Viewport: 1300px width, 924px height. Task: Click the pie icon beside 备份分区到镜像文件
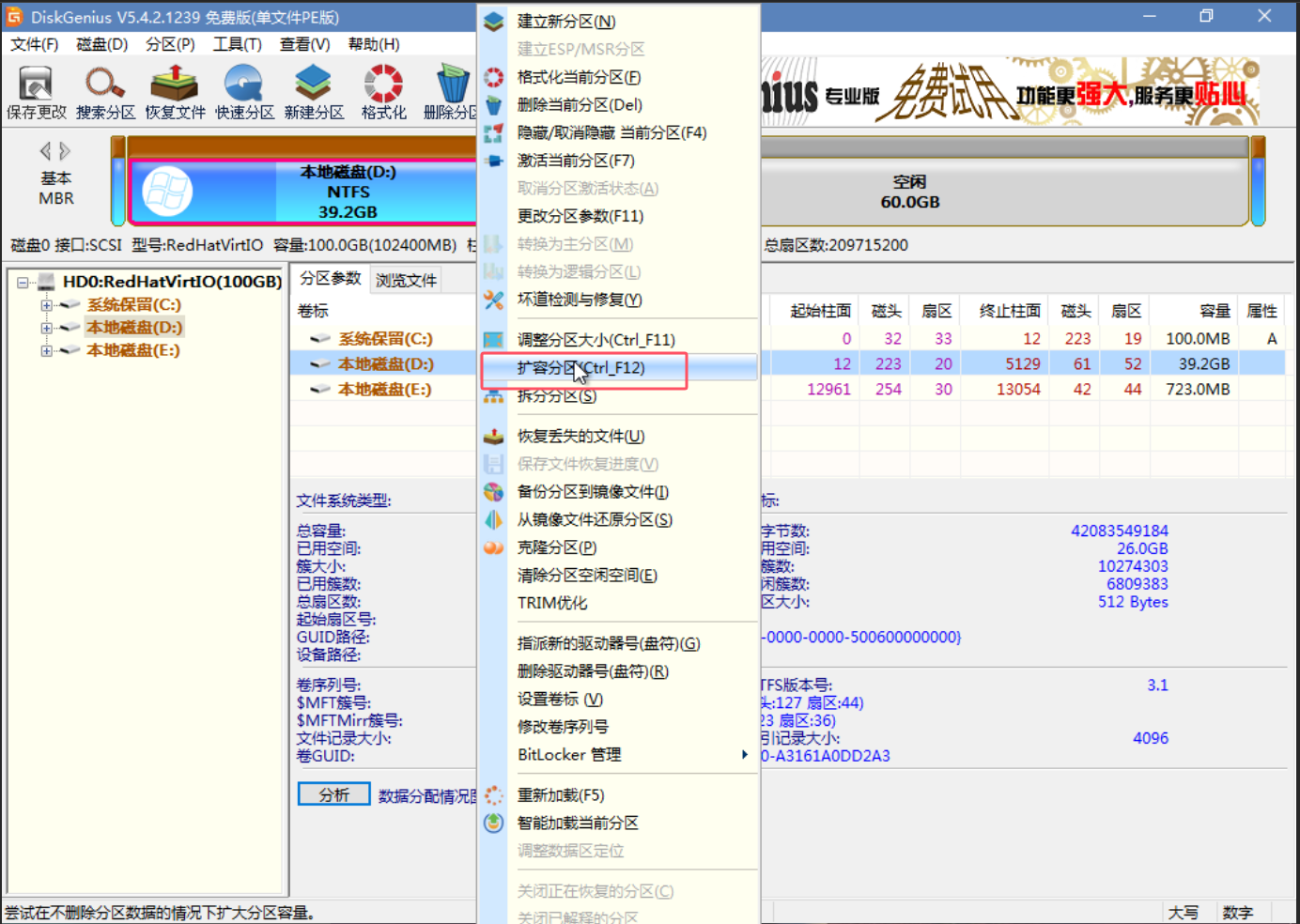coord(494,492)
